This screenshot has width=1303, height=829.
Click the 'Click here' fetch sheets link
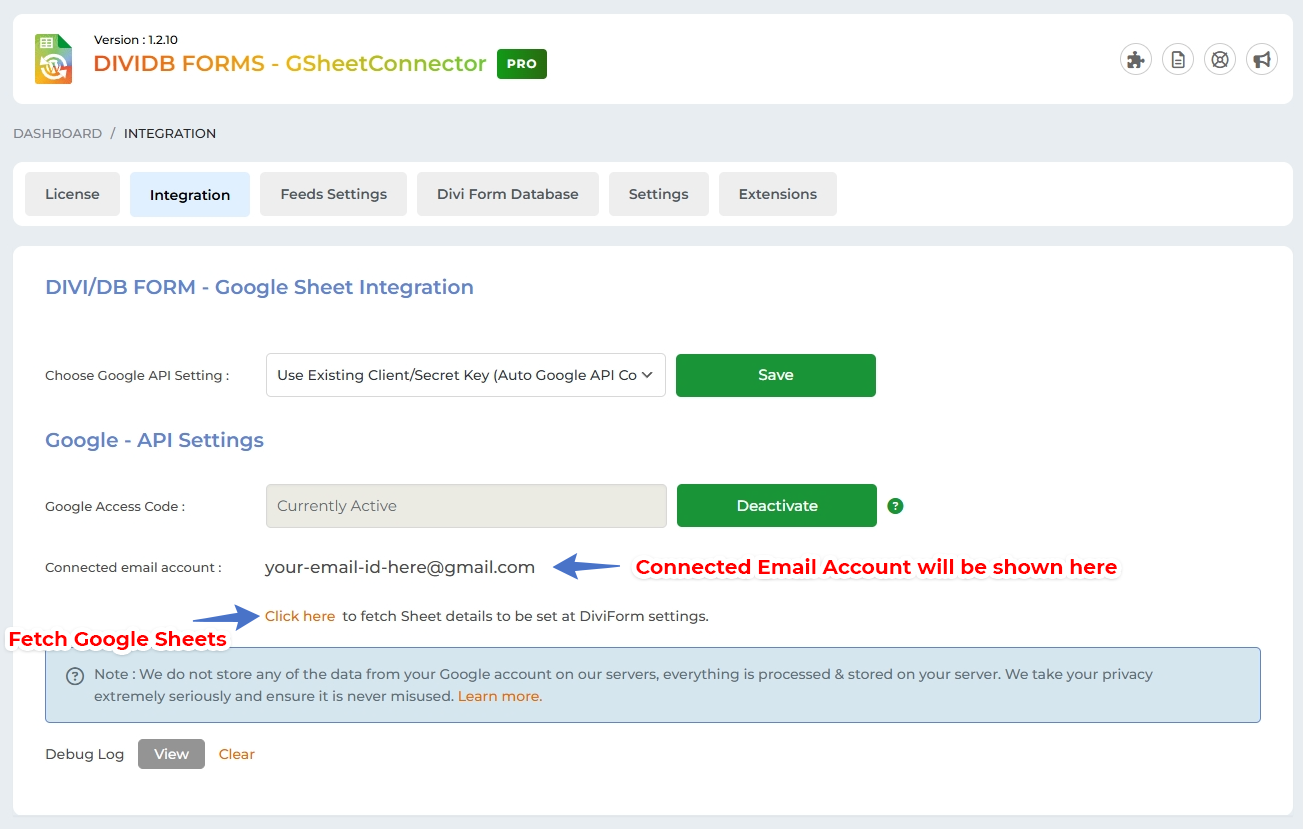coord(300,616)
